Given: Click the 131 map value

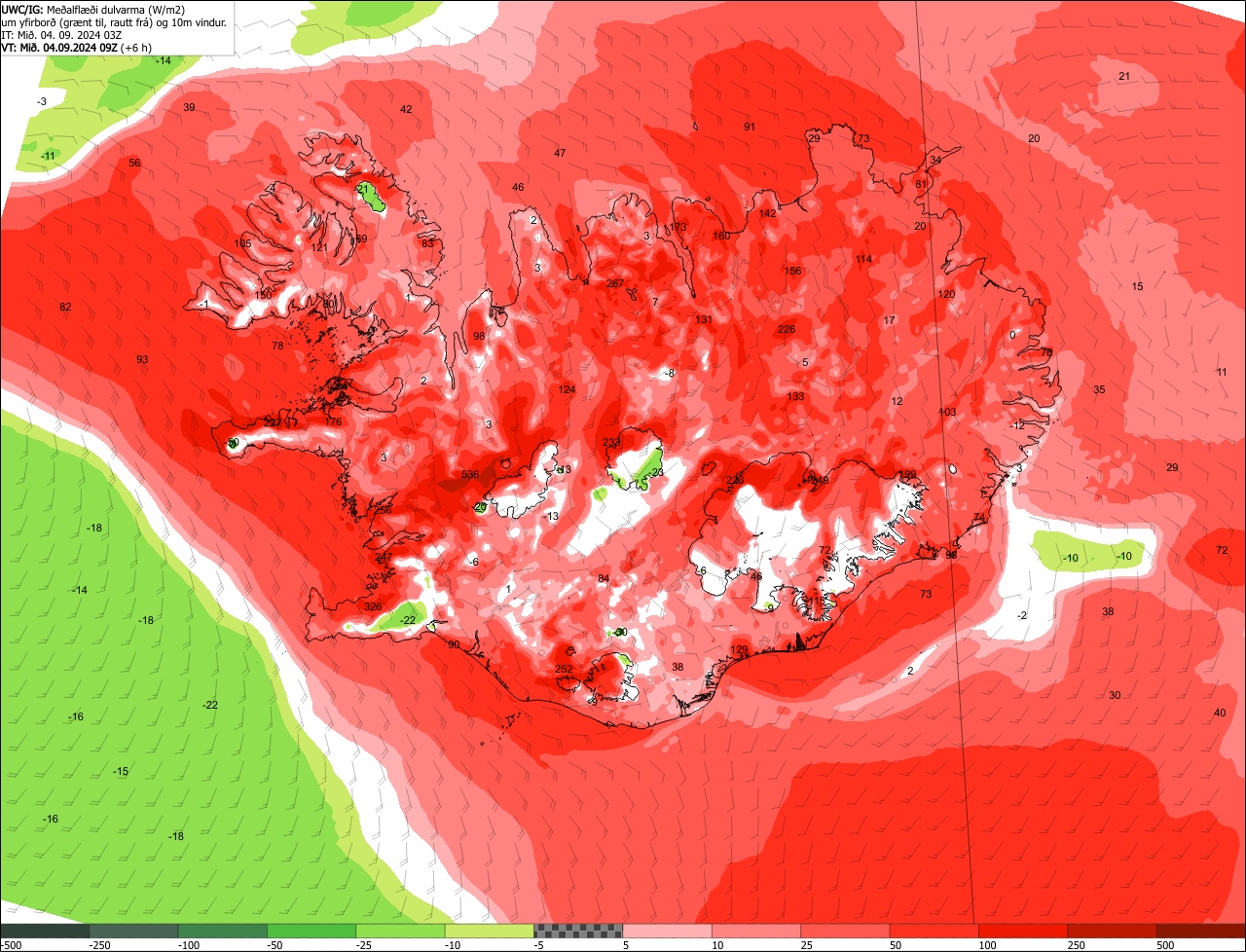Looking at the screenshot, I should (704, 319).
